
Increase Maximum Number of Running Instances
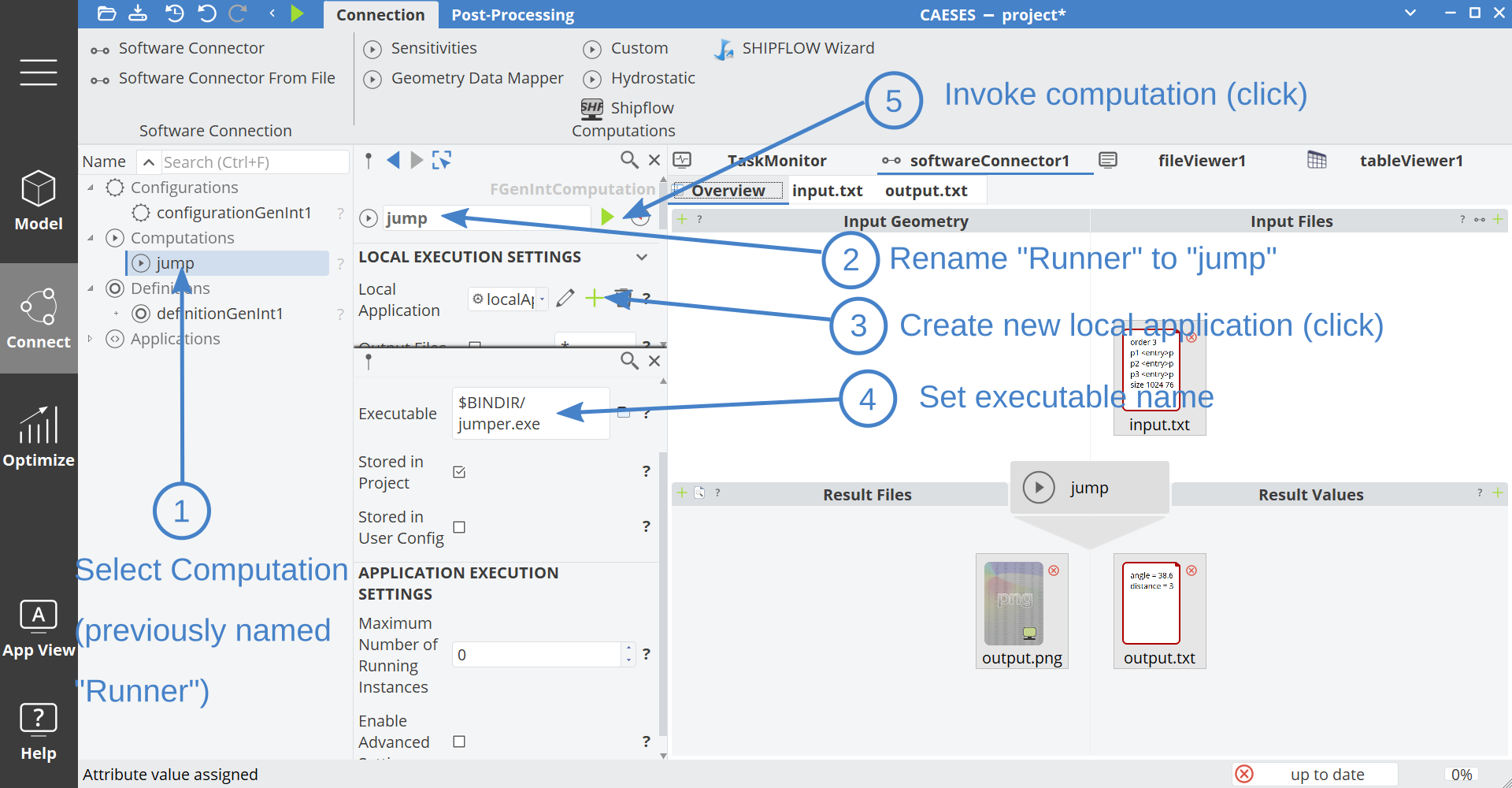tap(628, 649)
